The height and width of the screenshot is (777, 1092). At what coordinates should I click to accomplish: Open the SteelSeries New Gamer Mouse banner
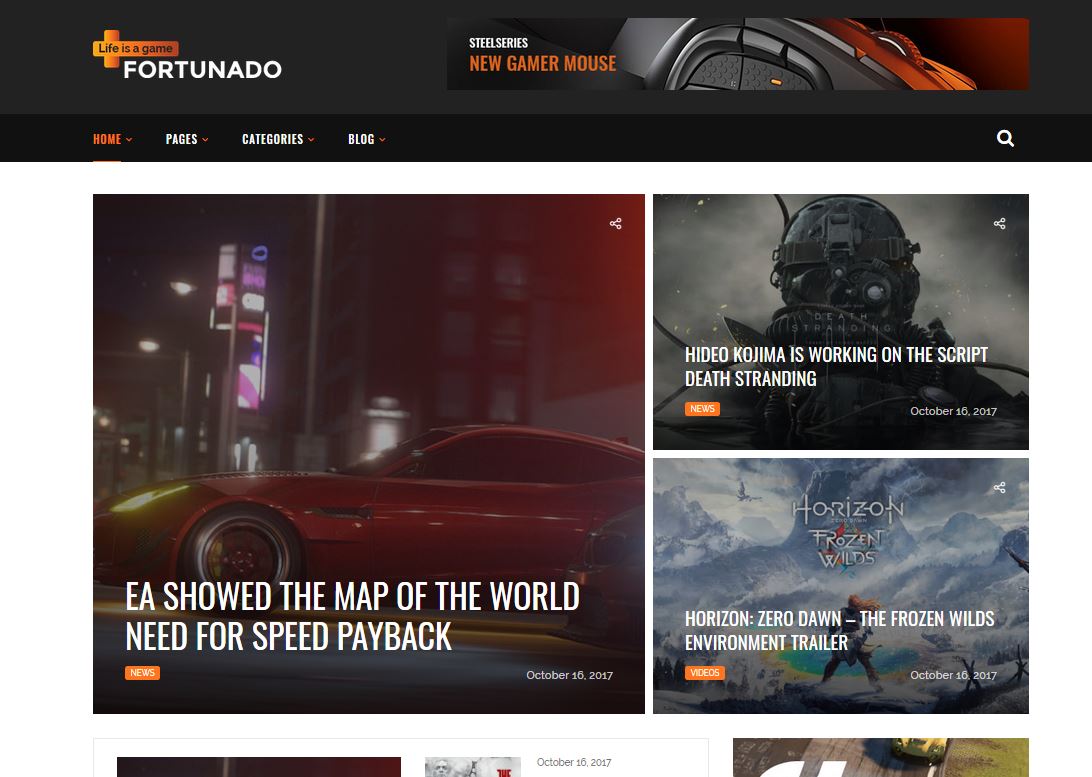click(x=738, y=54)
